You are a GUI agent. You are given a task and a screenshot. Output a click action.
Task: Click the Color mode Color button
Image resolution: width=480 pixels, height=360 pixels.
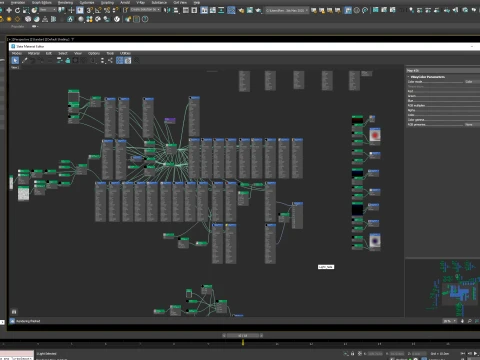[x=469, y=82]
